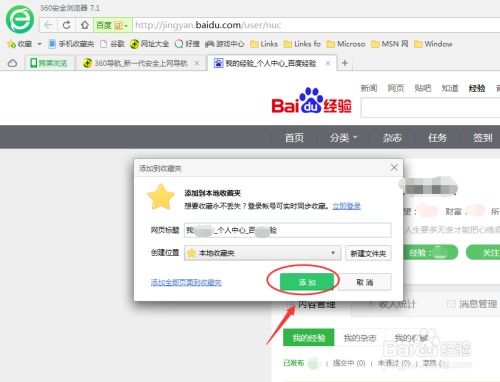Filter by 已发布 status
This screenshot has height=382, width=500.
tap(294, 363)
